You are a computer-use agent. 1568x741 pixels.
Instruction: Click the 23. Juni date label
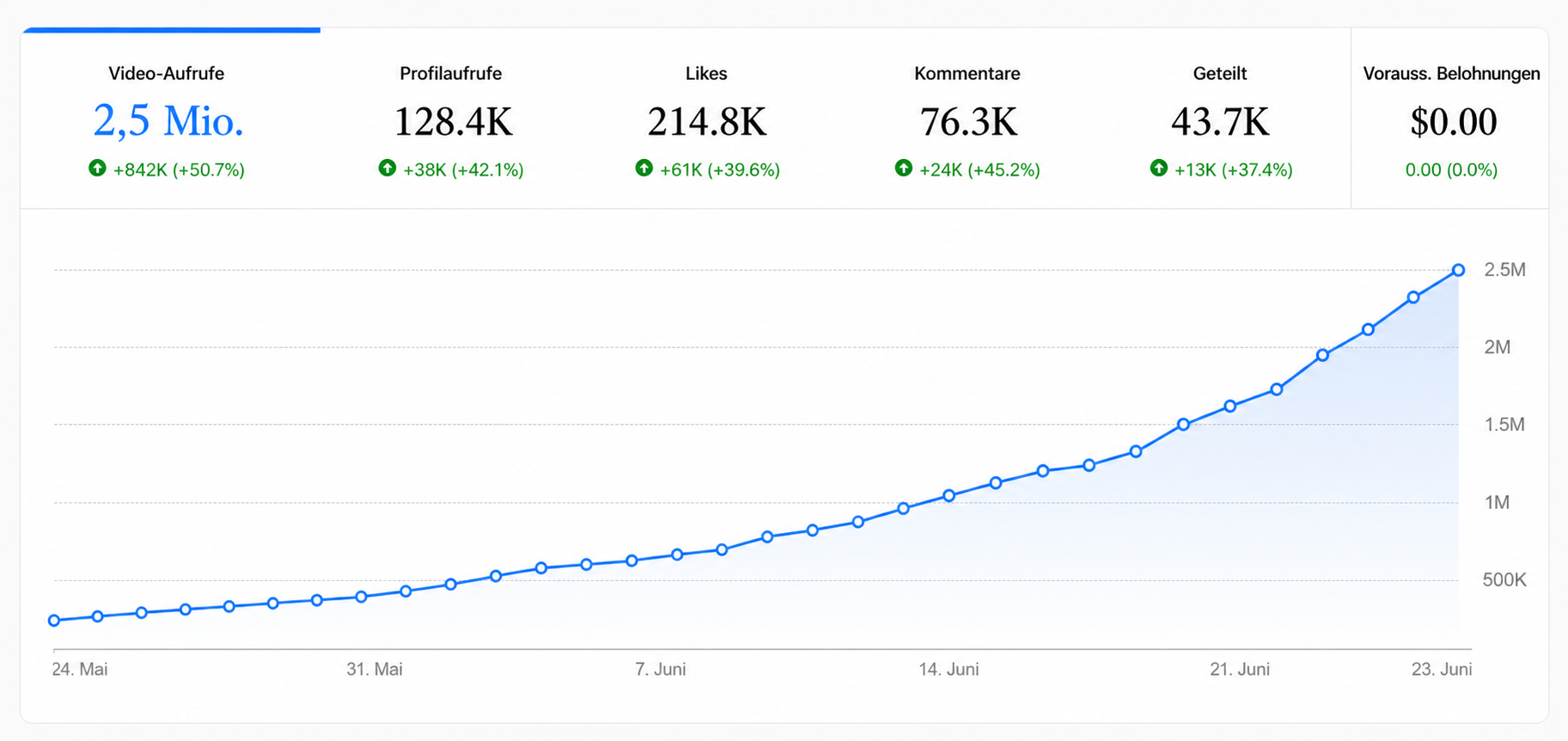click(1442, 670)
